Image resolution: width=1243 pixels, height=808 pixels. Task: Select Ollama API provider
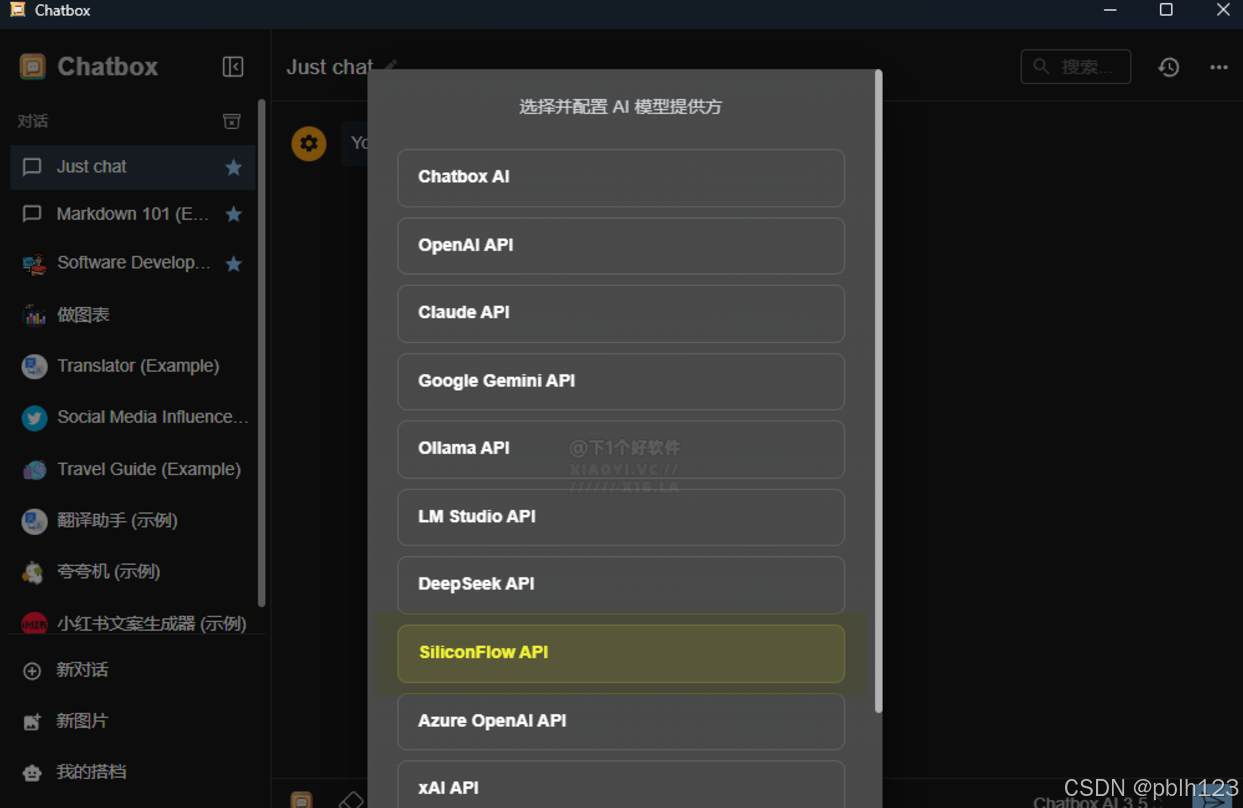point(621,449)
